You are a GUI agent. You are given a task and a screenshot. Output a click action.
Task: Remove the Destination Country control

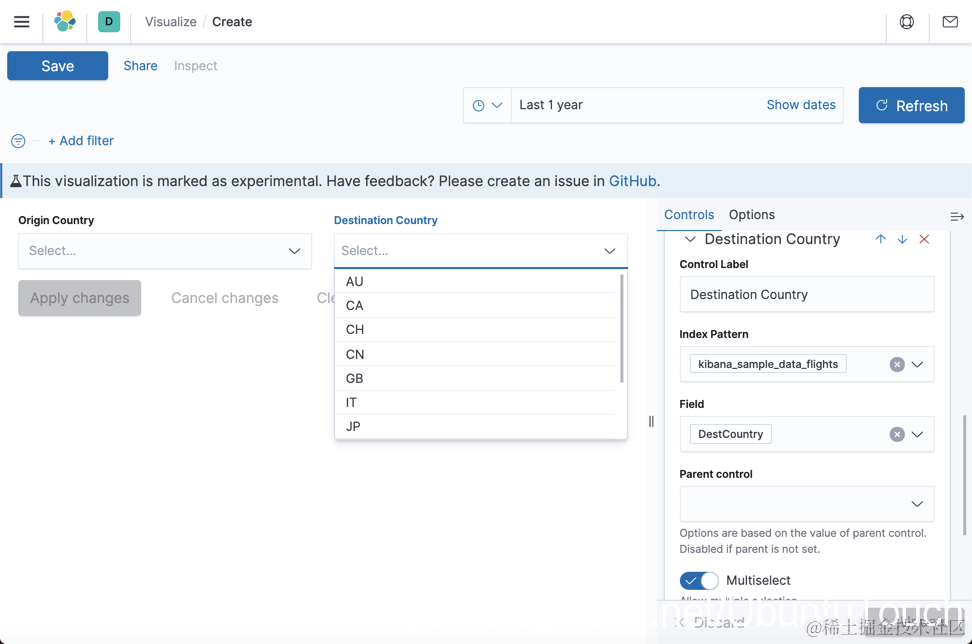[924, 239]
